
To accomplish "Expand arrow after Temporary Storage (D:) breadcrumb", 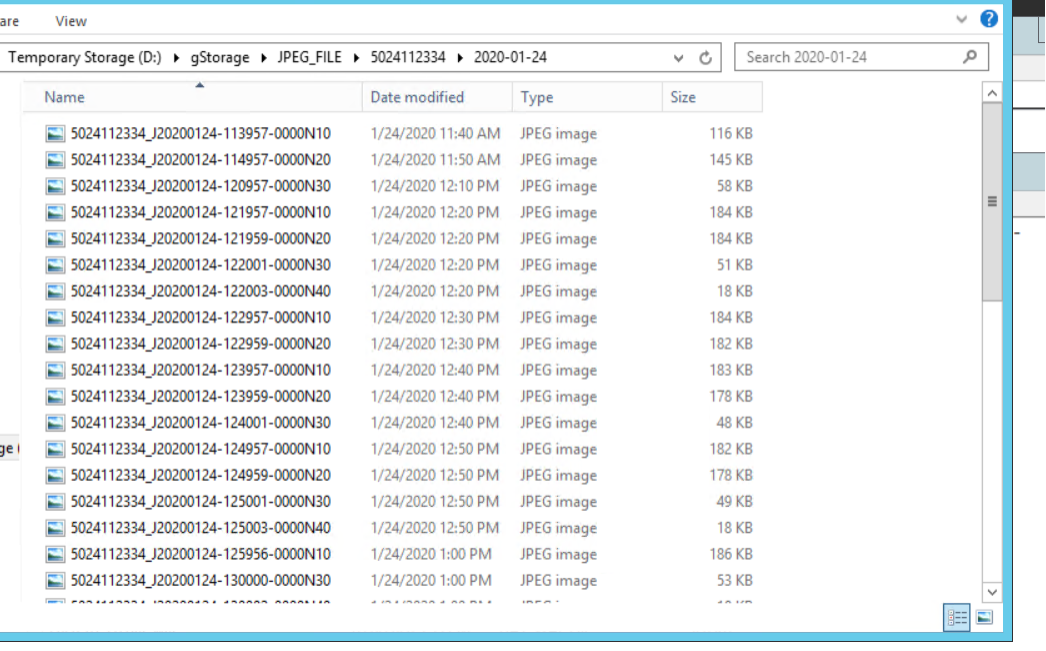I will pyautogui.click(x=176, y=58).
